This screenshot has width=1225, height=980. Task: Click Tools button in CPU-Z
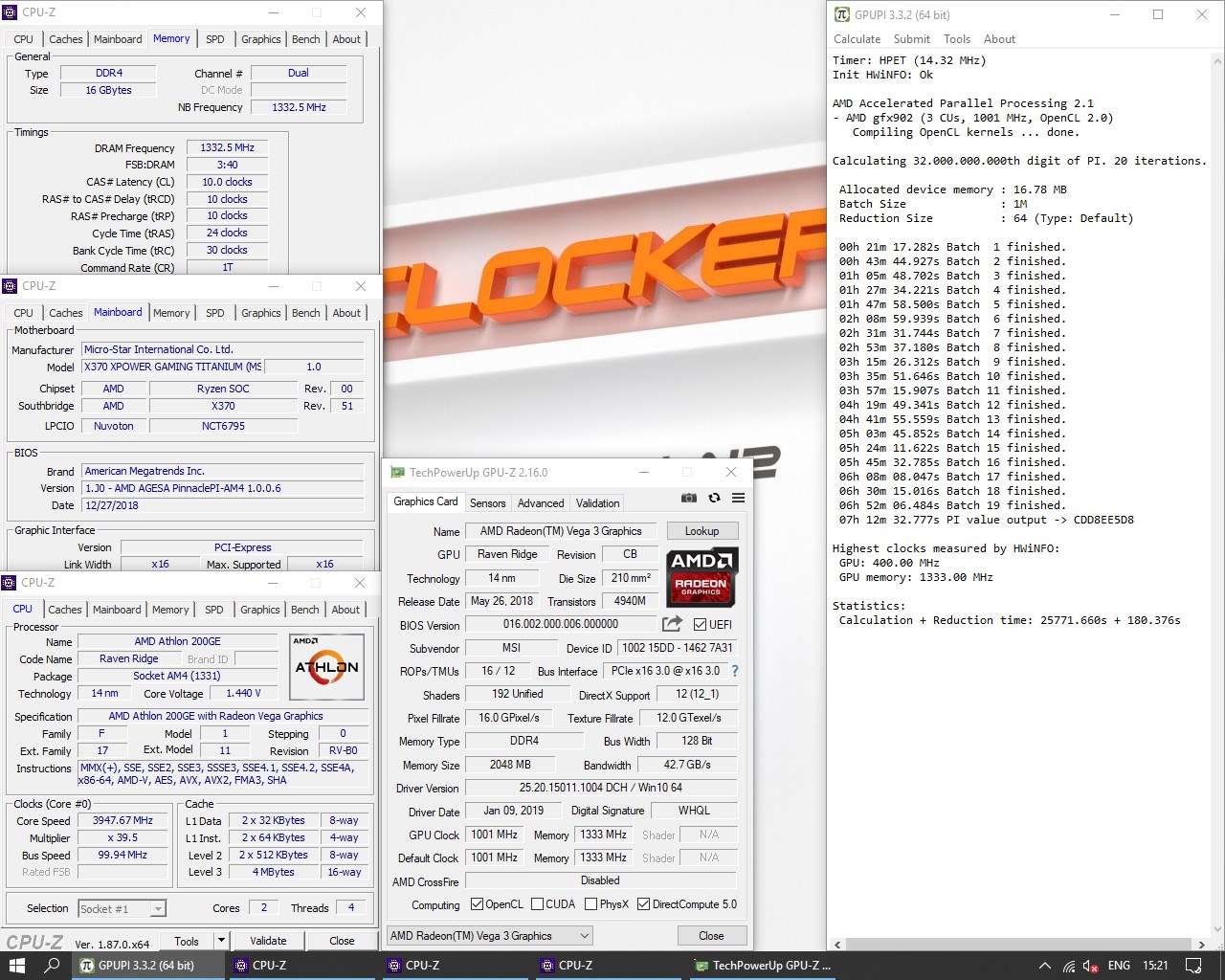187,941
